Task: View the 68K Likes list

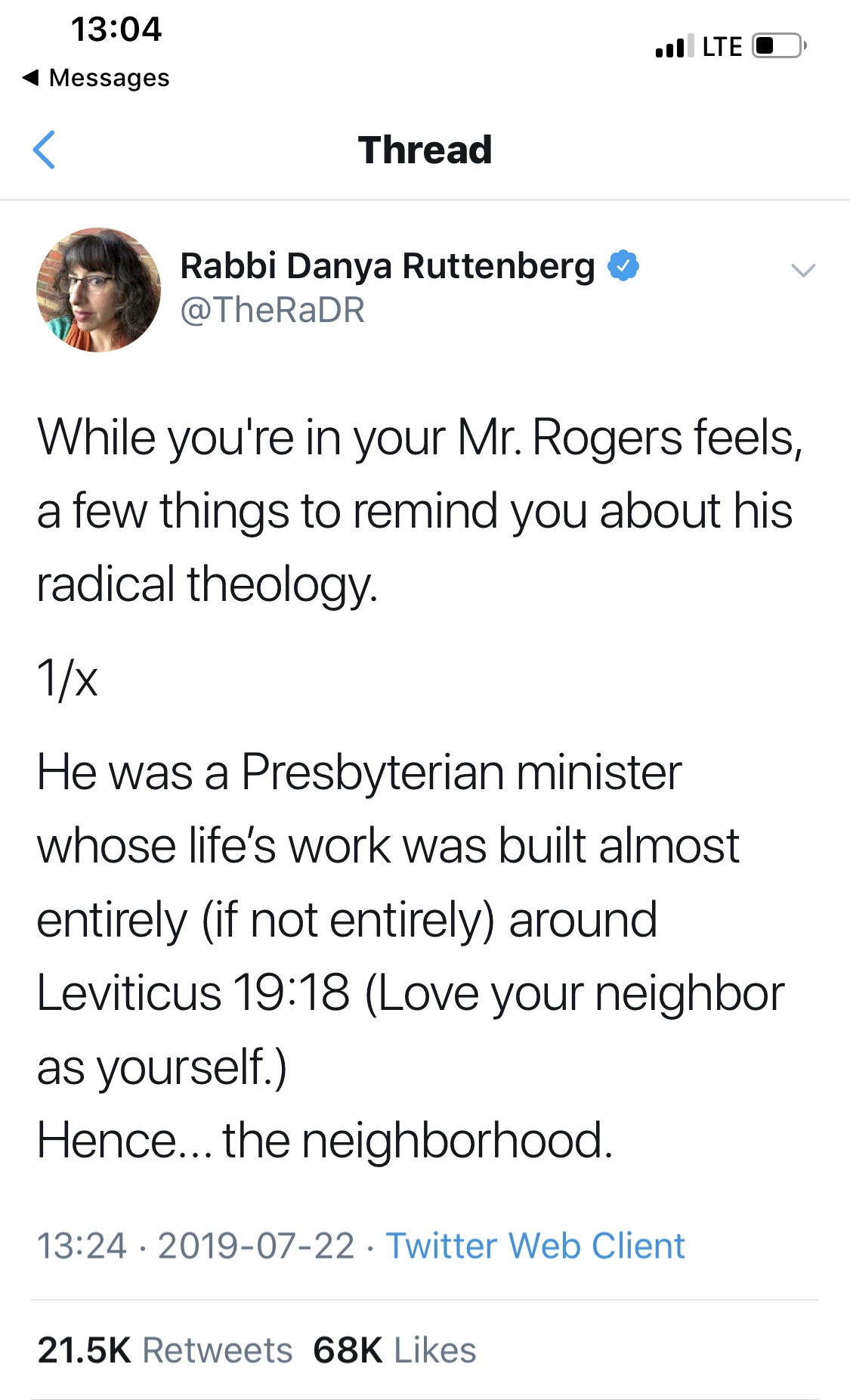Action: pyautogui.click(x=394, y=1350)
